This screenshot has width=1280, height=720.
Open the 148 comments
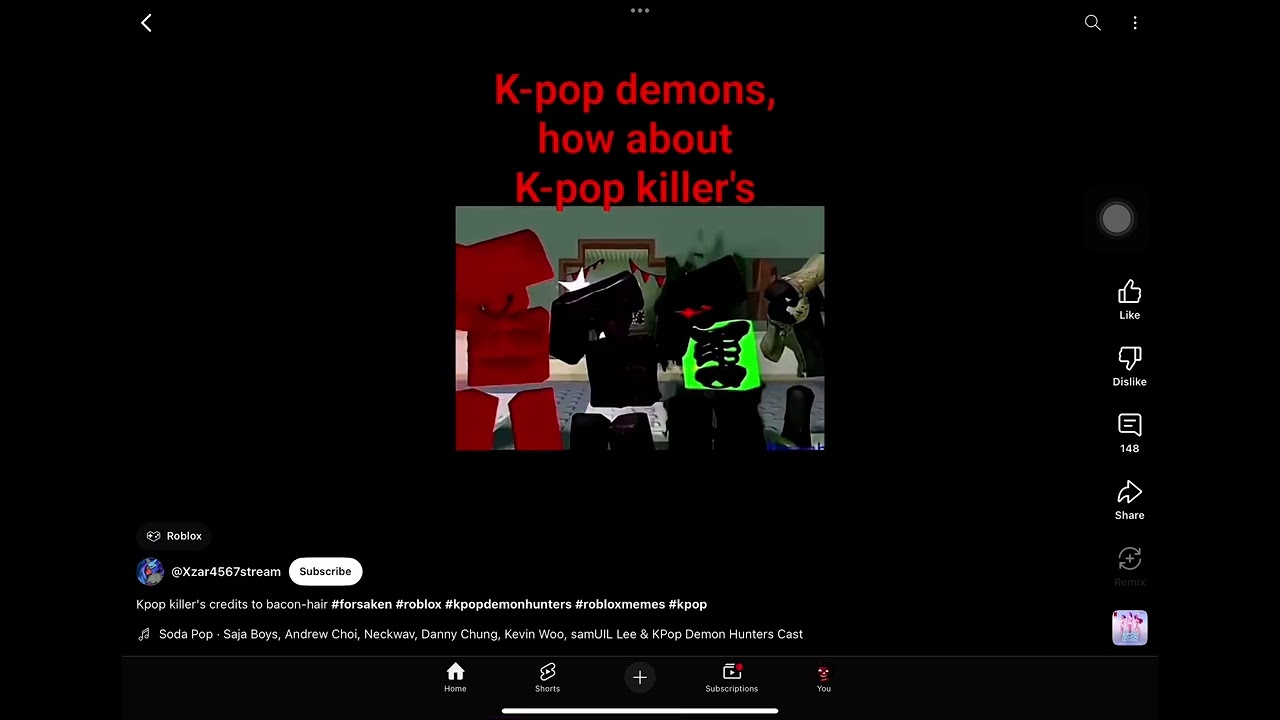1129,433
